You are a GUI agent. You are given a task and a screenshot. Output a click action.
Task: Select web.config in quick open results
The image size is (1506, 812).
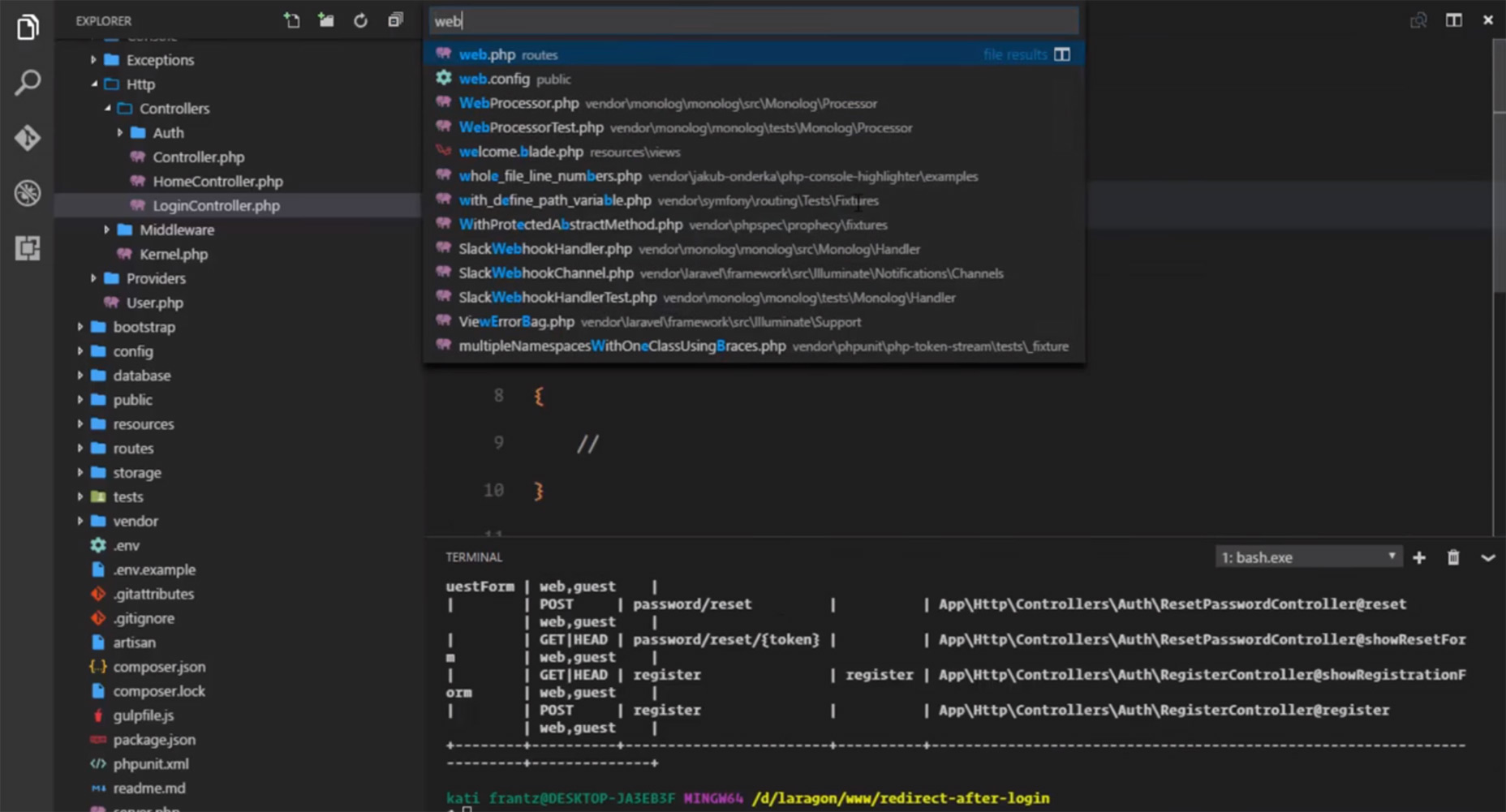[x=494, y=79]
